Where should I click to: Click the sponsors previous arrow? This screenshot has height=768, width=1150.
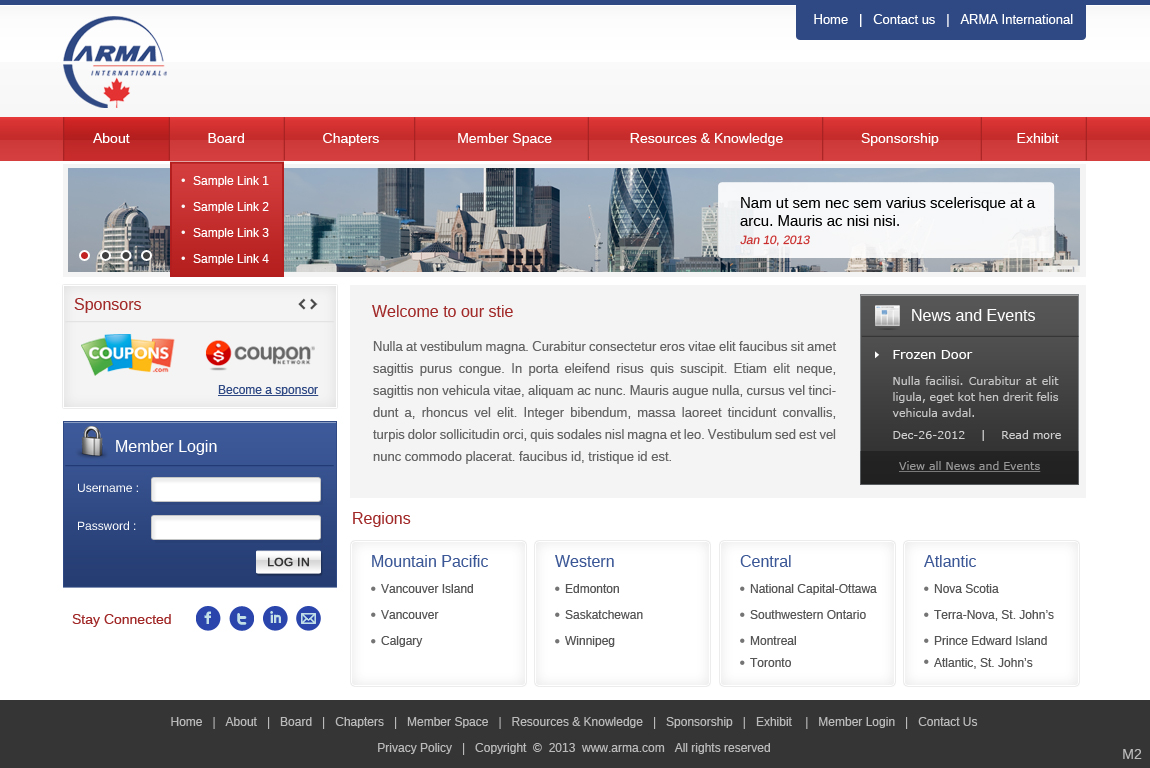tap(302, 304)
